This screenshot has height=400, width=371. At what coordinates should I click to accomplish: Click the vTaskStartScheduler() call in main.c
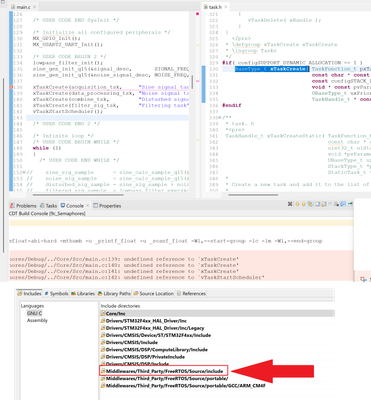(68, 111)
